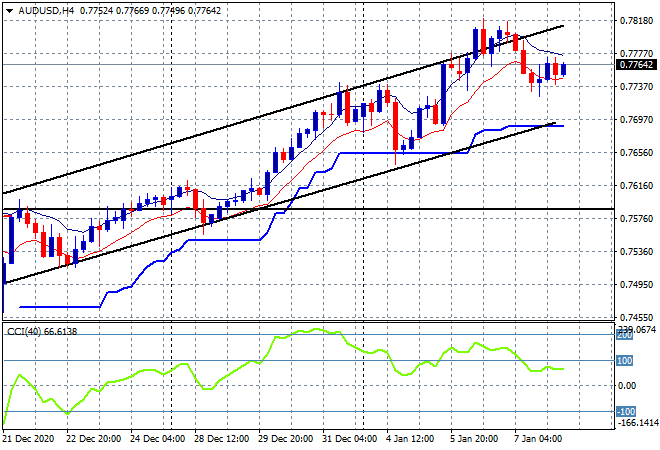Click the -166.1414 CCI scale minimum
This screenshot has height=450, width=660.
coord(637,422)
